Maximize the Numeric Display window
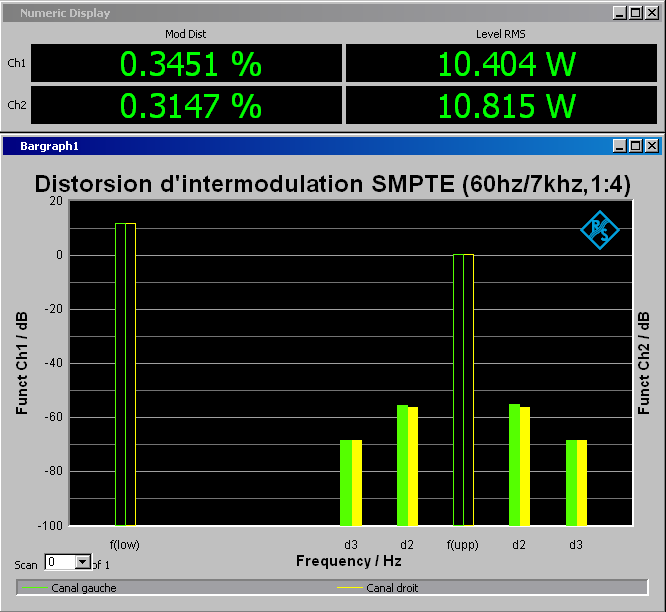Viewport: 666px width, 612px height. click(636, 13)
